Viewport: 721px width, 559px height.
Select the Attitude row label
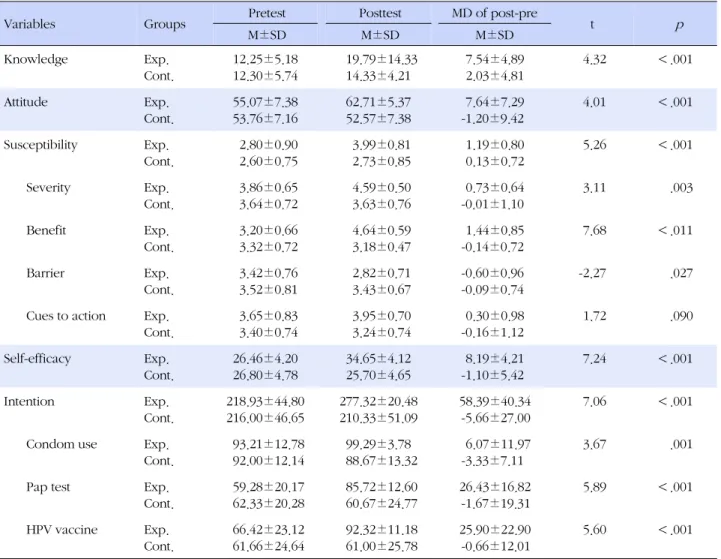pos(26,102)
